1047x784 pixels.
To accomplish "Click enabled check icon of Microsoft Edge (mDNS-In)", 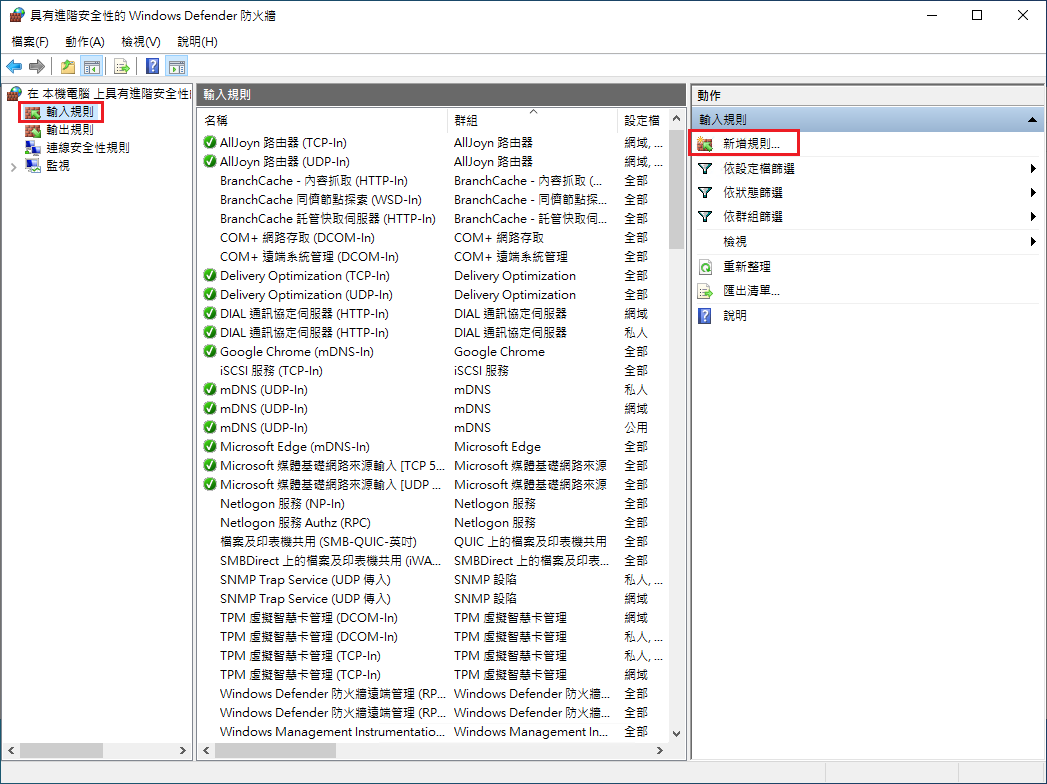I will tap(210, 446).
